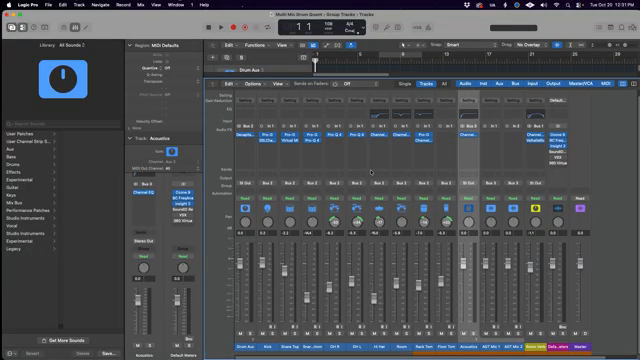Expand the Drums category in Library

[30, 164]
